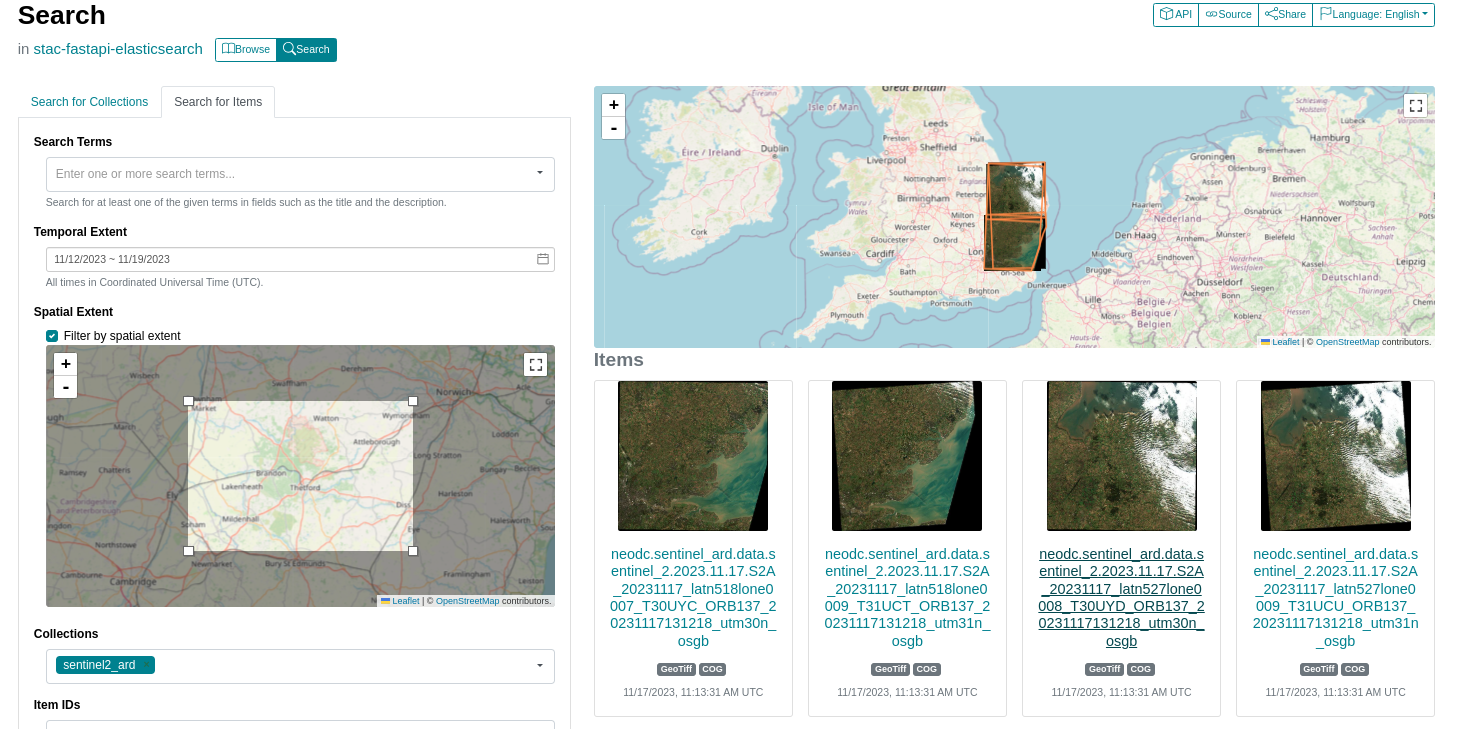
Task: Open stac-fastapi-elasticsearch link
Action: point(118,48)
